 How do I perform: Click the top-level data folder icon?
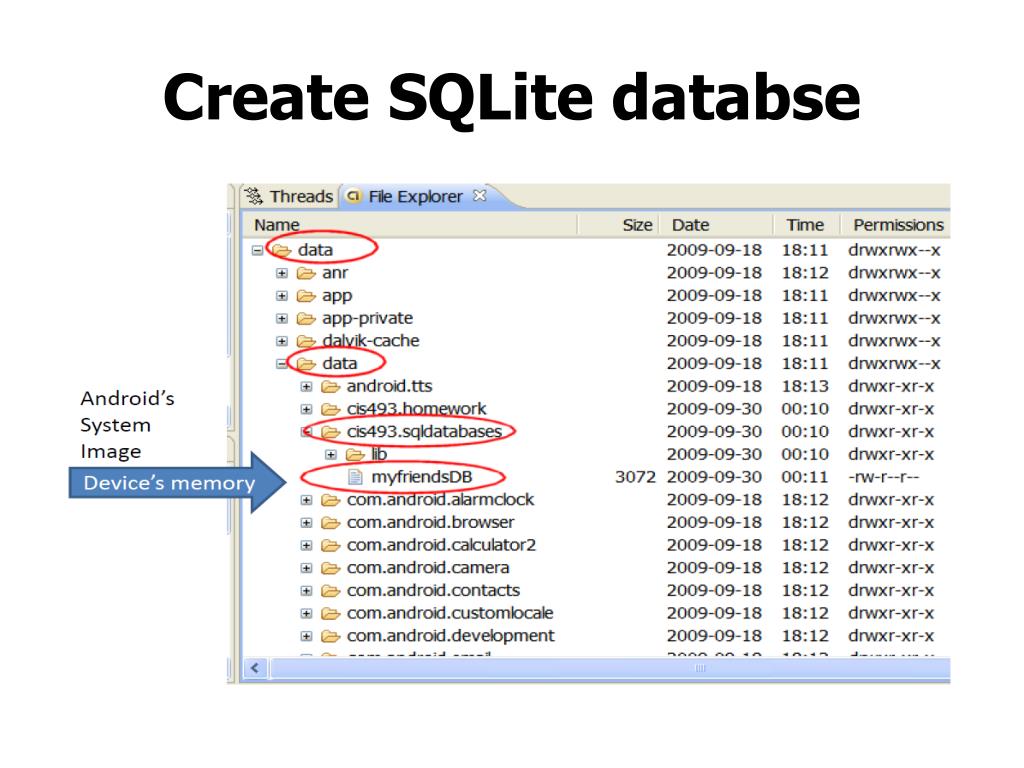tap(282, 250)
